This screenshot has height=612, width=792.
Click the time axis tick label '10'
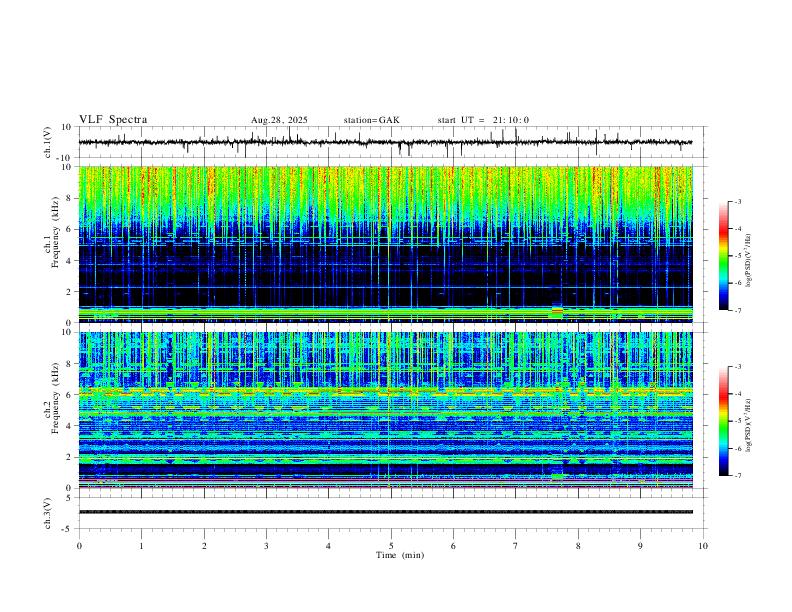[703, 546]
